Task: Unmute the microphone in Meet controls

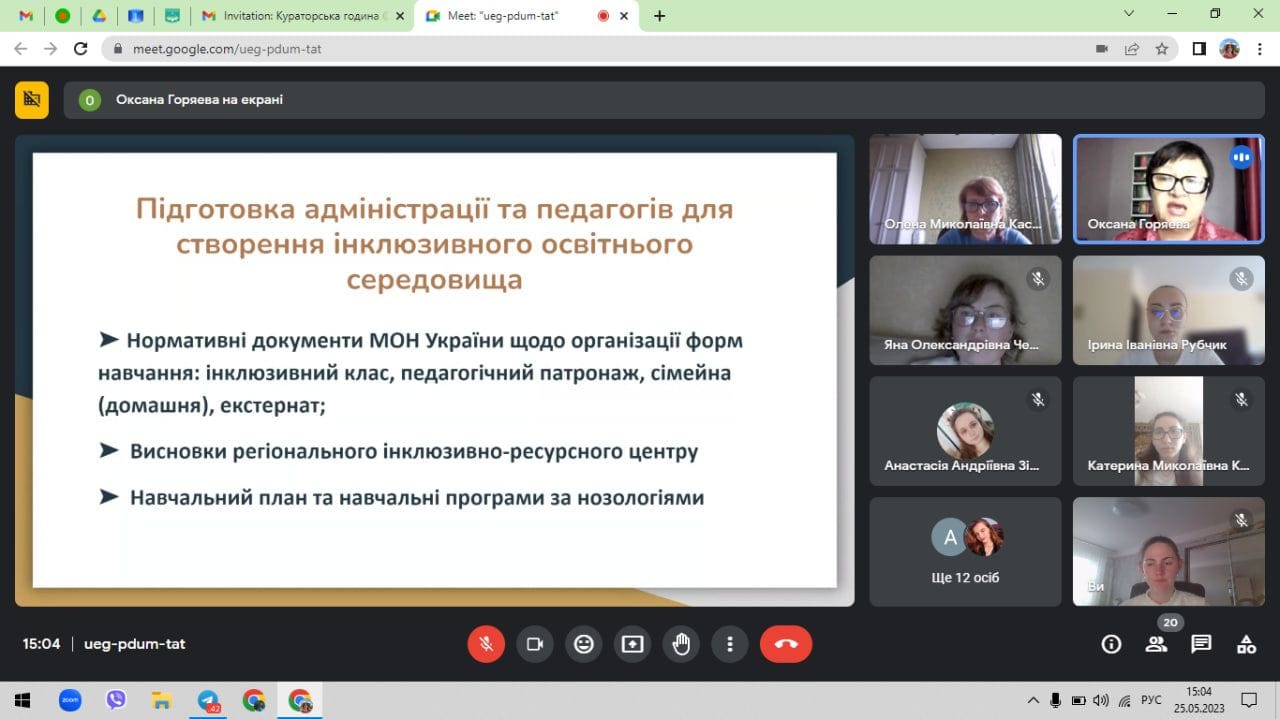Action: pyautogui.click(x=486, y=644)
